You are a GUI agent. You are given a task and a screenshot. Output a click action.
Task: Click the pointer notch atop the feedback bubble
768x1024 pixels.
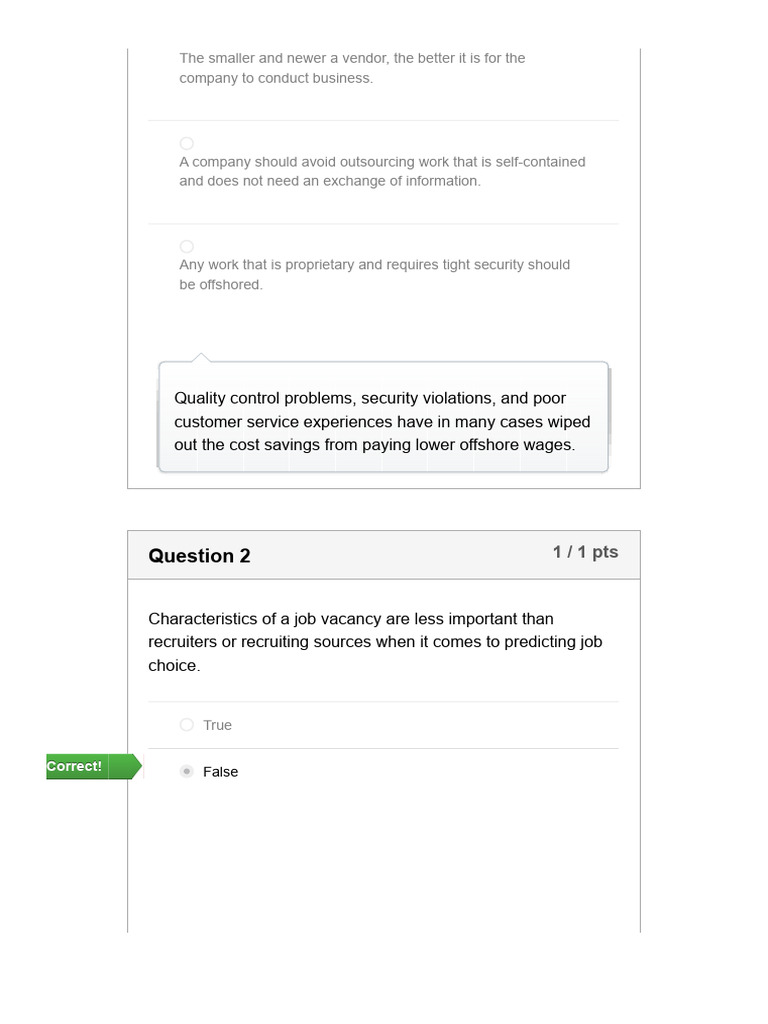201,357
